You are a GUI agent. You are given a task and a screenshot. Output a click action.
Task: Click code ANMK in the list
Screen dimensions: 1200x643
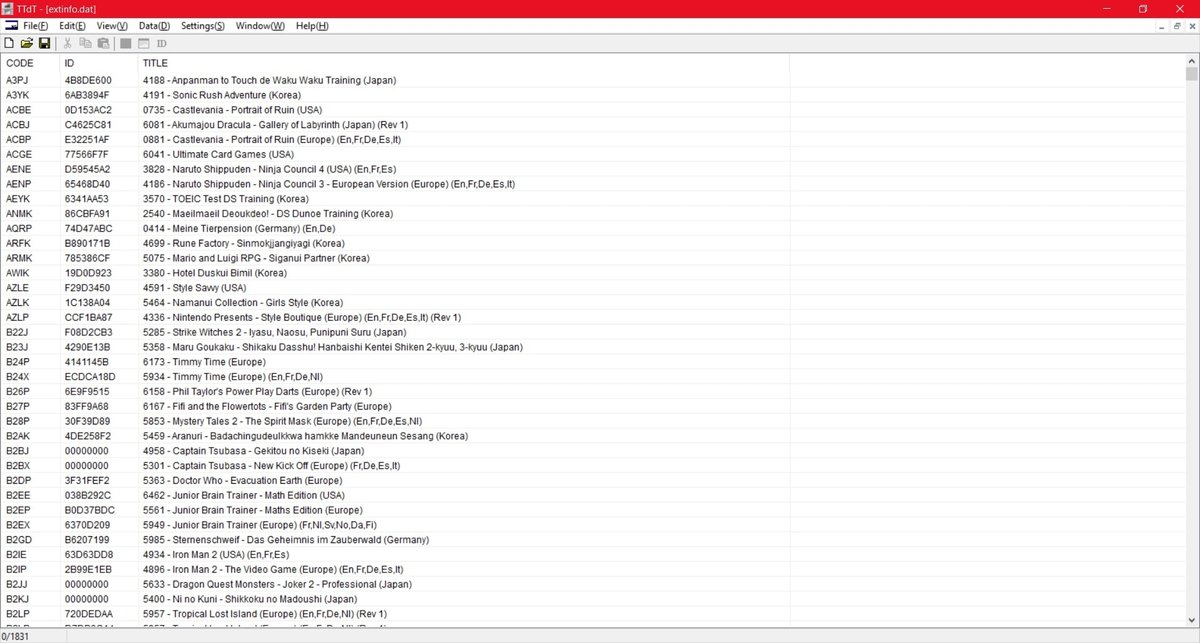pos(20,214)
